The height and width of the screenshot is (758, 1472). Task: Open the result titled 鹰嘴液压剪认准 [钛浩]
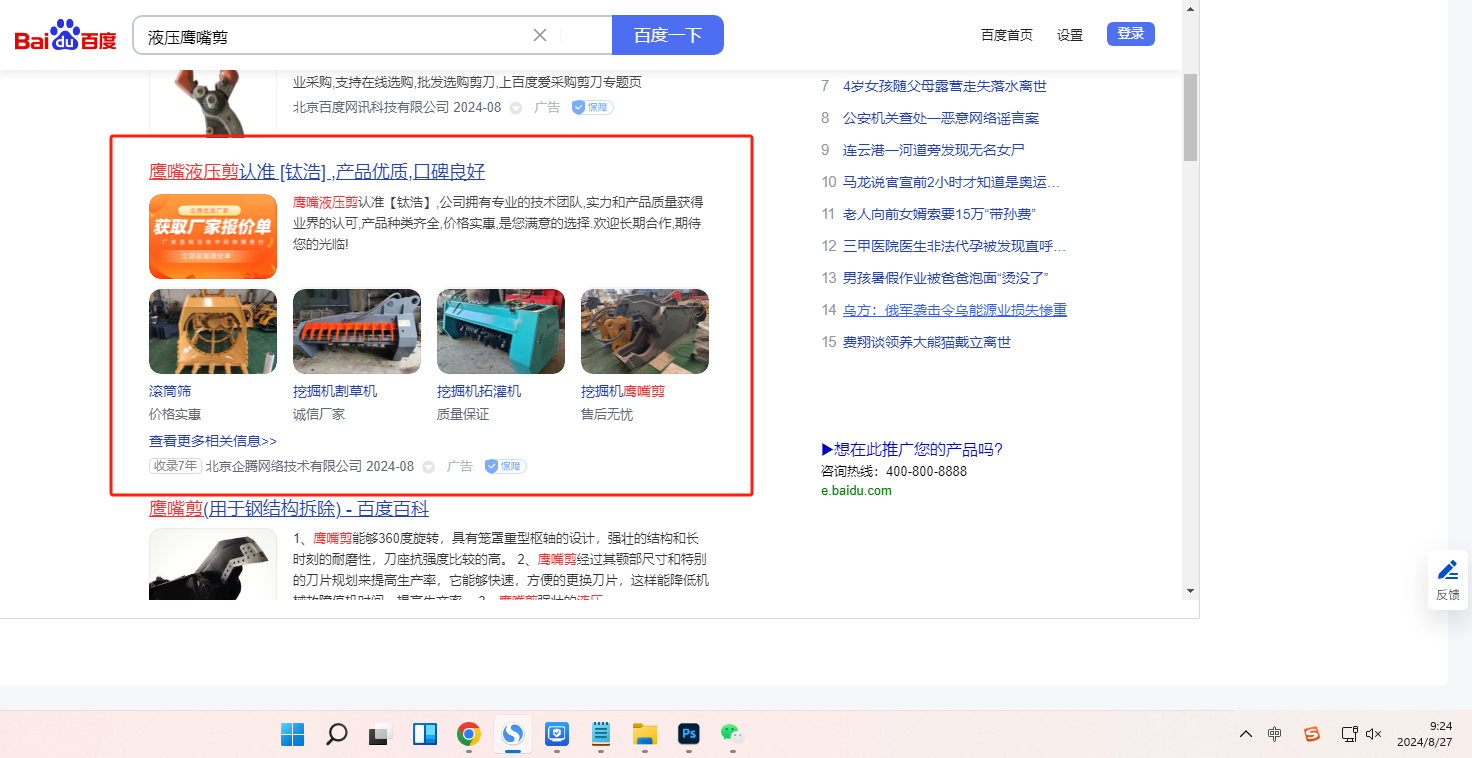point(317,171)
